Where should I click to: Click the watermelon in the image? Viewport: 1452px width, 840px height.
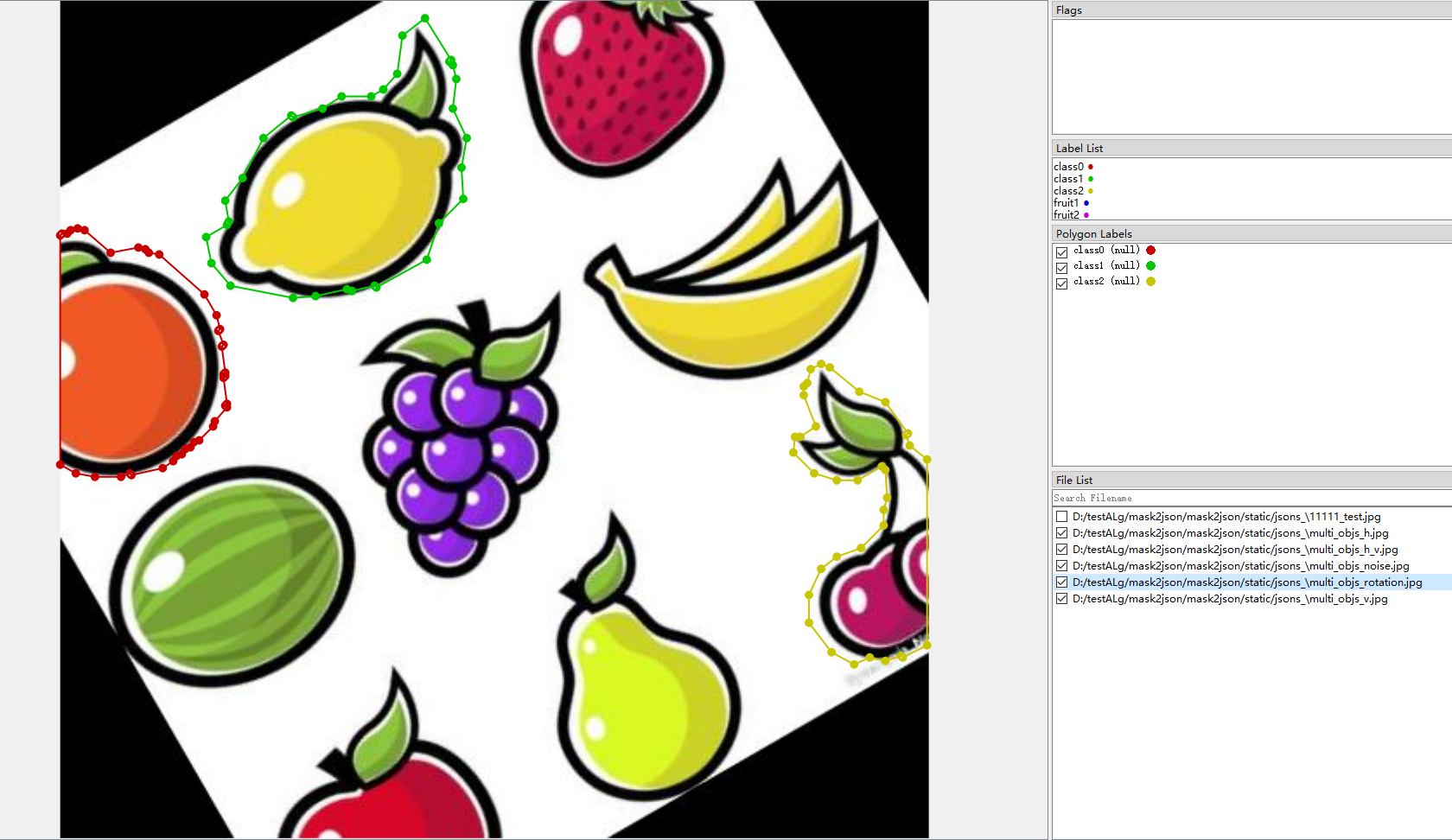click(233, 575)
